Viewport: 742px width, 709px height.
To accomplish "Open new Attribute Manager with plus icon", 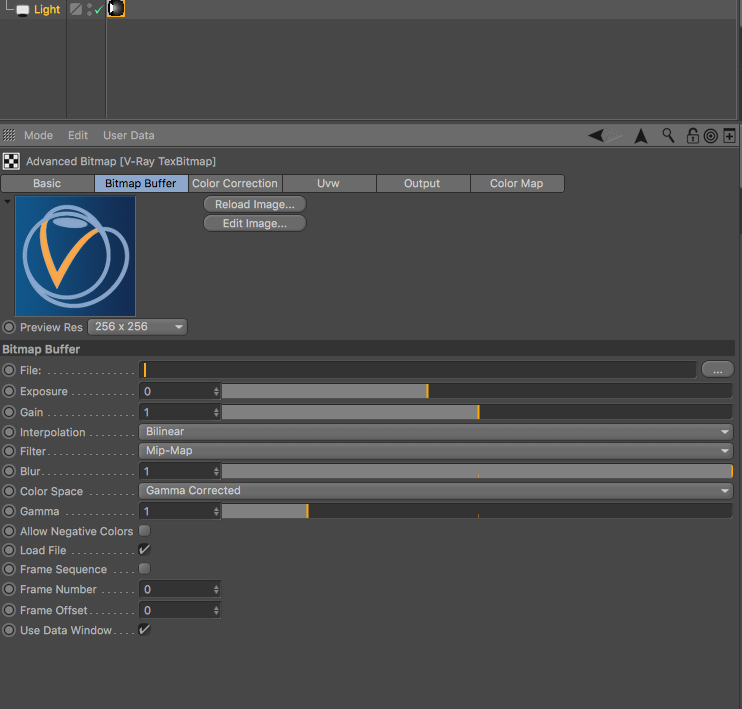I will pyautogui.click(x=729, y=136).
